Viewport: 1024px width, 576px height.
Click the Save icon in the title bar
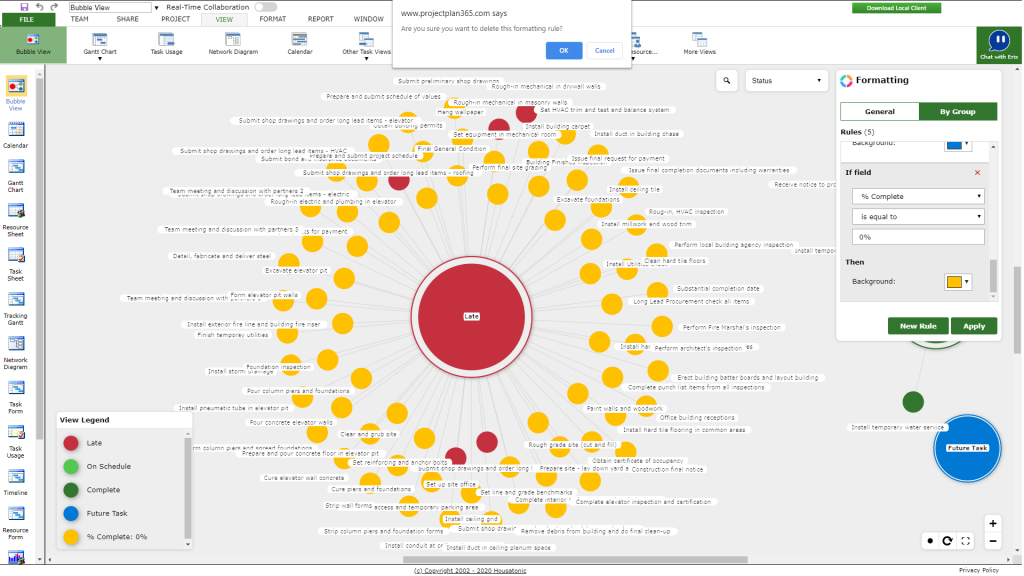(24, 7)
